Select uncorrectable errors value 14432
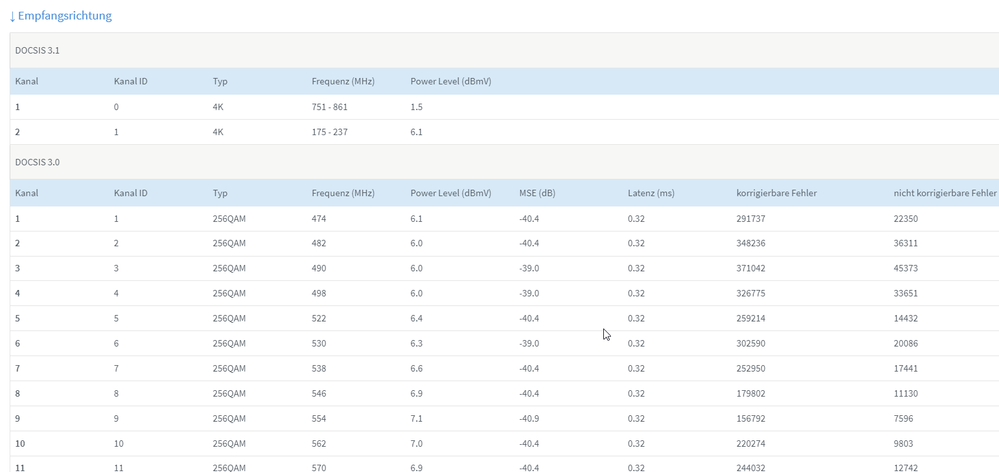The height and width of the screenshot is (472, 999). coord(906,318)
